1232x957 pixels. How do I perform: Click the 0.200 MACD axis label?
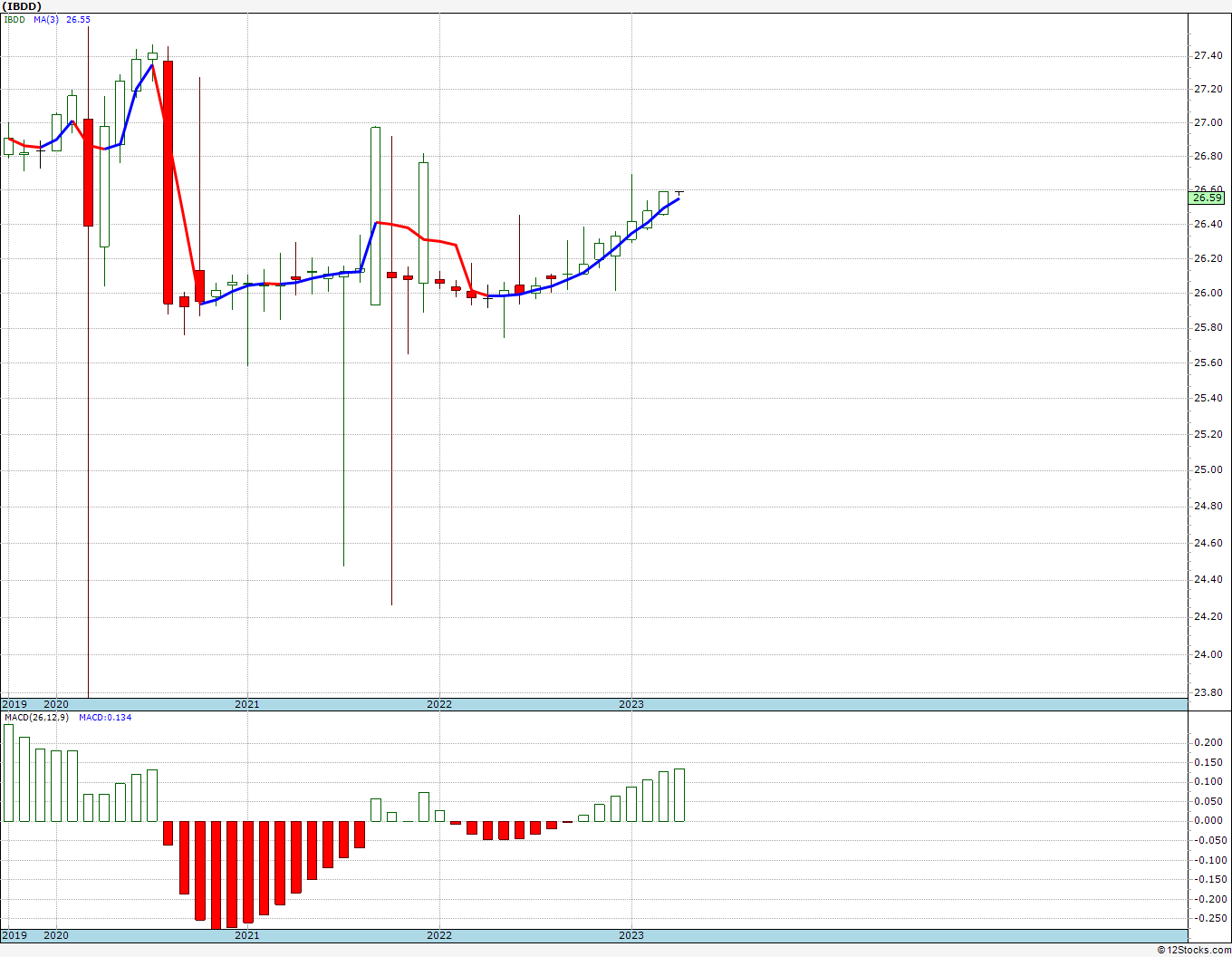point(1208,742)
